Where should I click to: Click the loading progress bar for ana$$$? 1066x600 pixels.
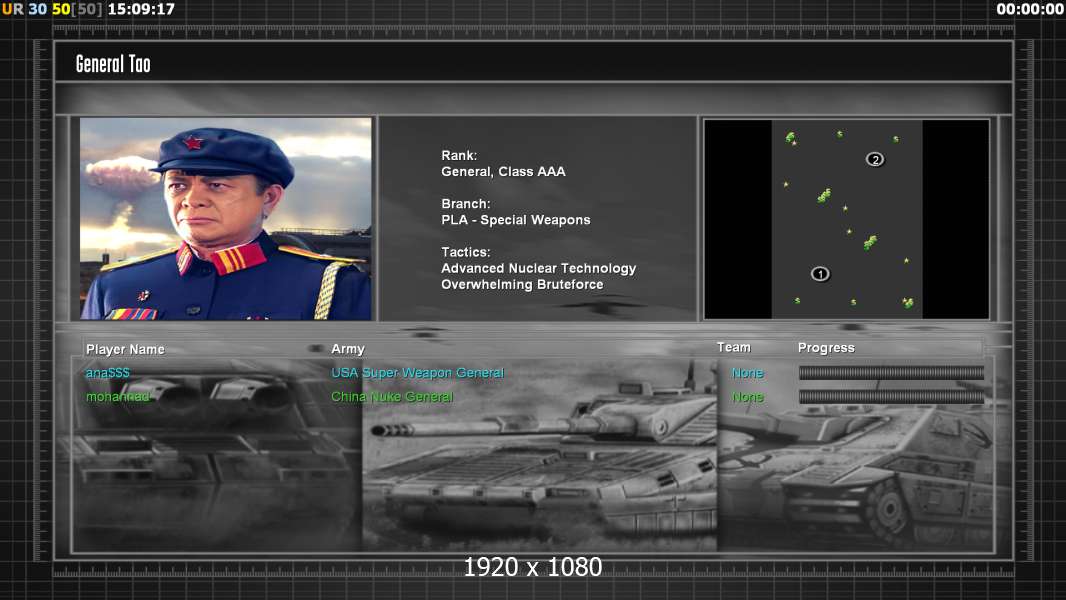(891, 373)
